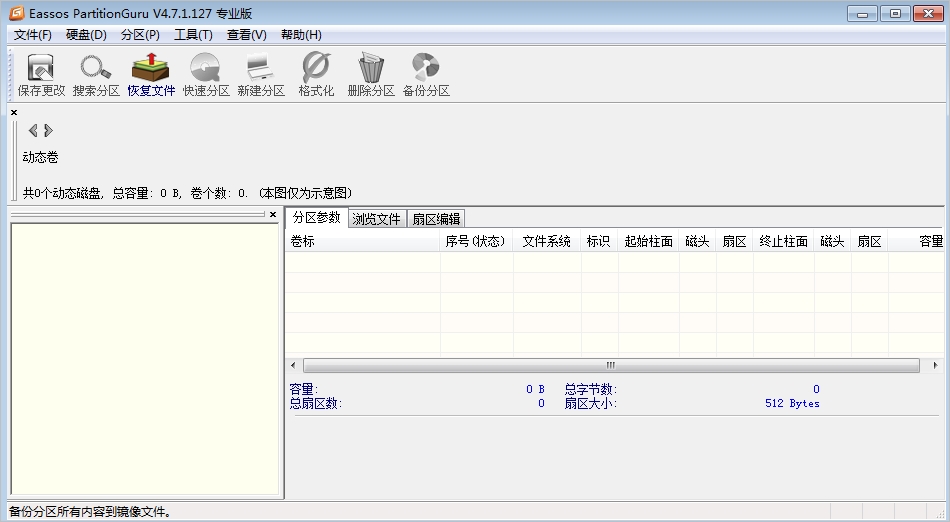The width and height of the screenshot is (950, 522).
Task: Click the 总字节数 label
Action: click(x=591, y=389)
